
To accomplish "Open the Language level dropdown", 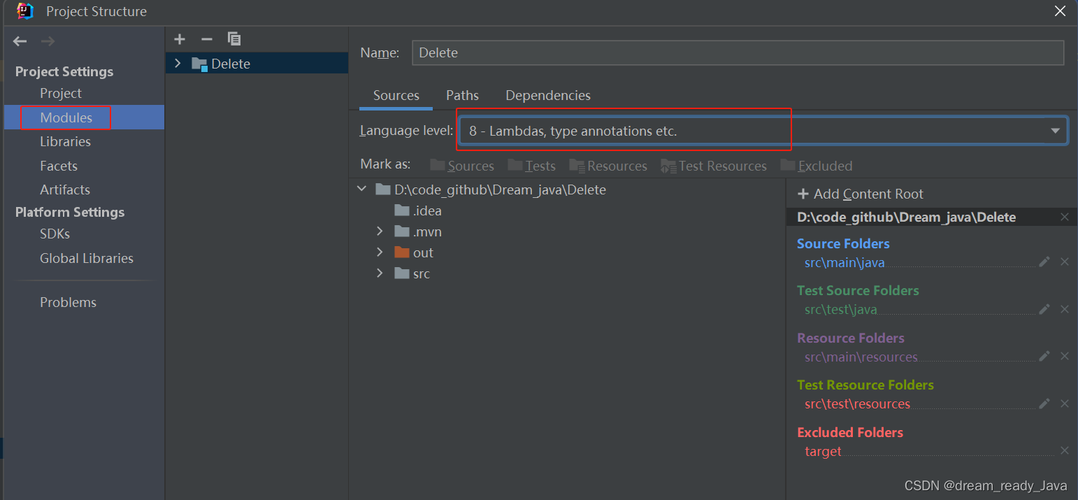I will pyautogui.click(x=1055, y=131).
